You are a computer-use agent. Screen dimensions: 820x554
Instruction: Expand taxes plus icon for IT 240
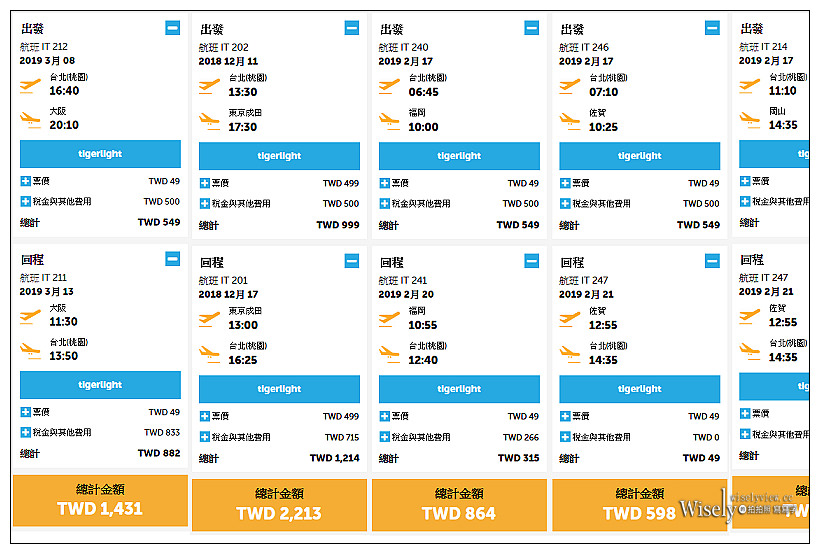point(384,203)
